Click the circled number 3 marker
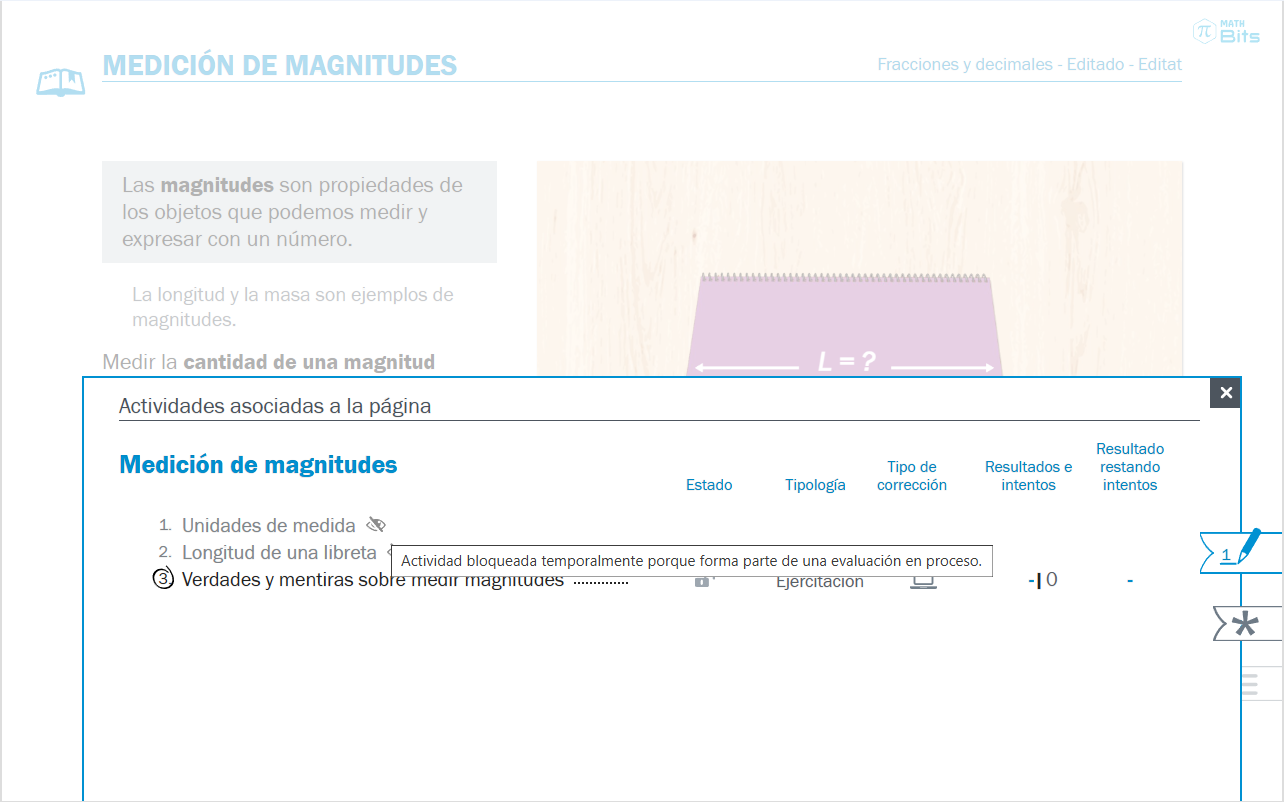 click(x=164, y=579)
